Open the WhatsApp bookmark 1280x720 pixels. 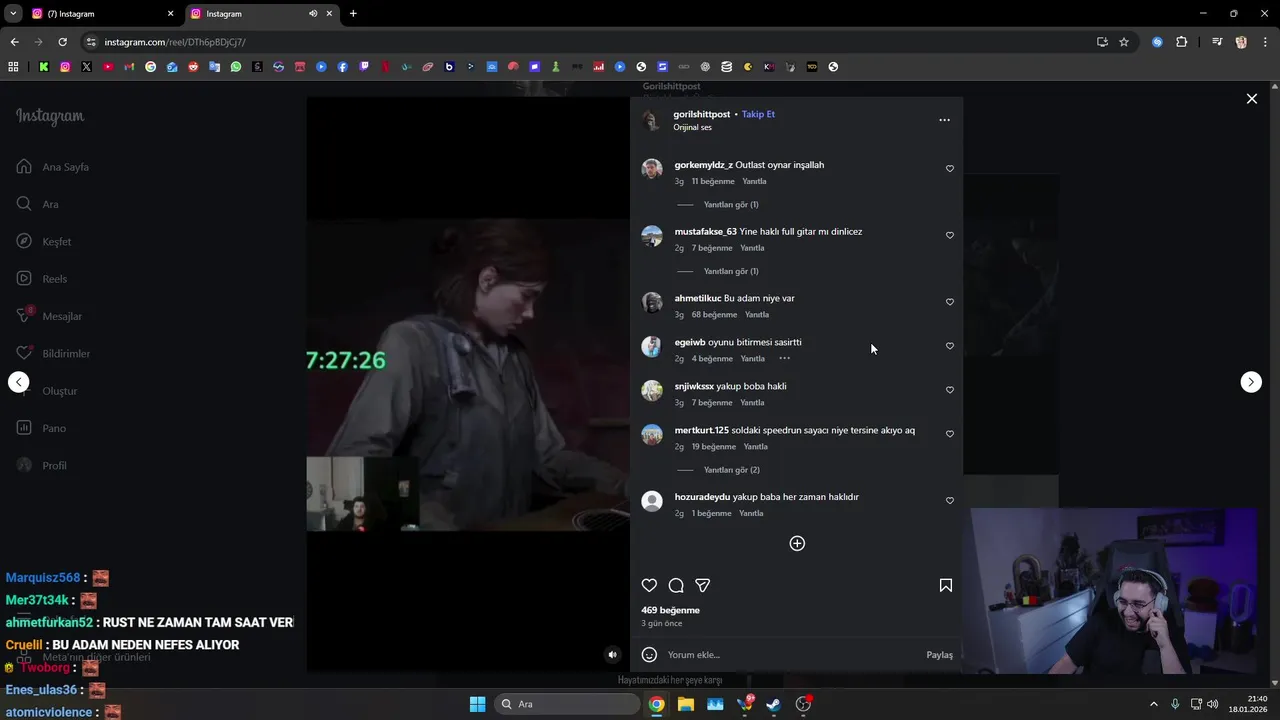pos(236,67)
